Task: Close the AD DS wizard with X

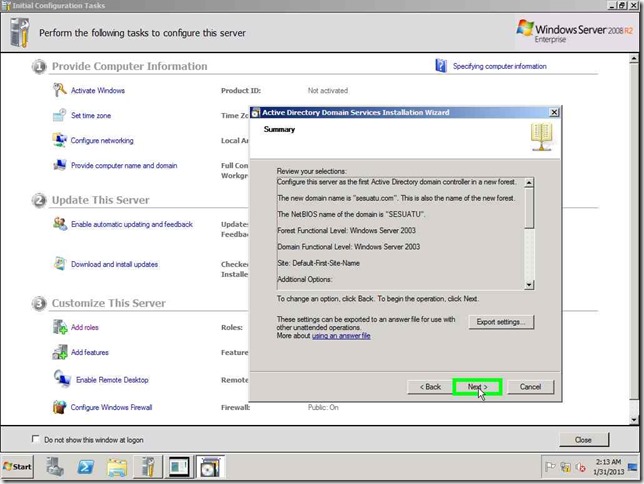Action: pyautogui.click(x=554, y=112)
